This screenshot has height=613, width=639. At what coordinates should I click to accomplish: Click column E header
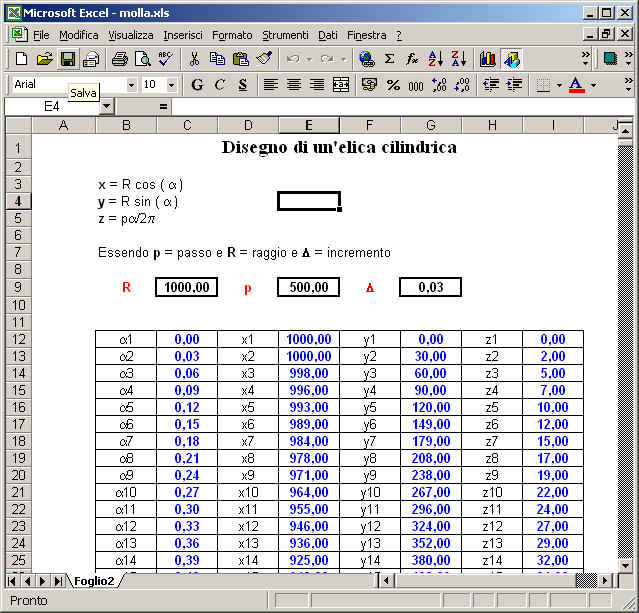click(x=309, y=125)
